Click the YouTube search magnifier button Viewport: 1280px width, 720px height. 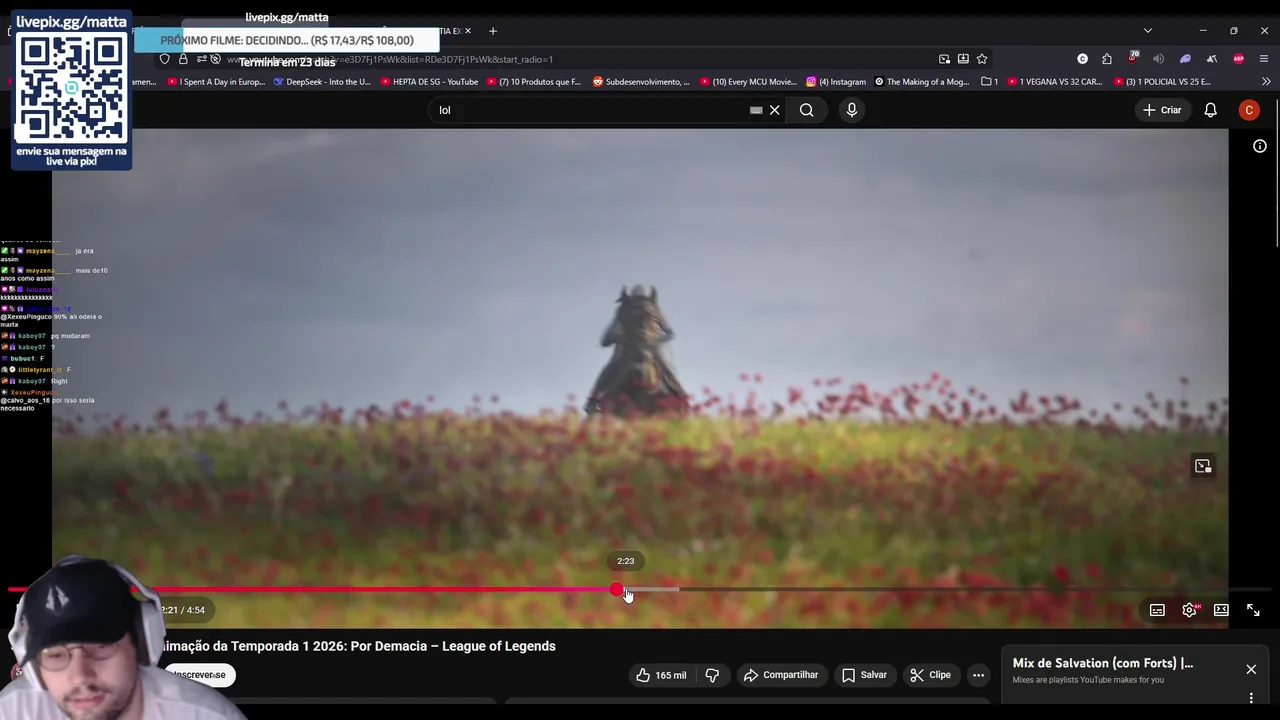806,110
